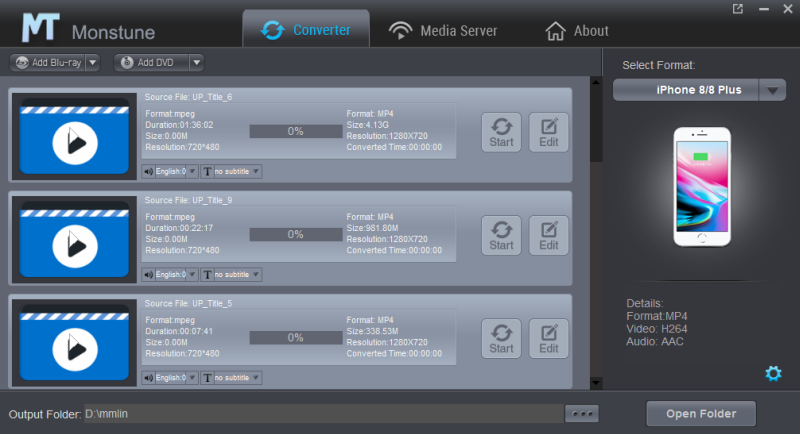Viewport: 800px width, 434px height.
Task: Expand the Add Blu-ray dropdown arrow
Action: pyautogui.click(x=93, y=62)
